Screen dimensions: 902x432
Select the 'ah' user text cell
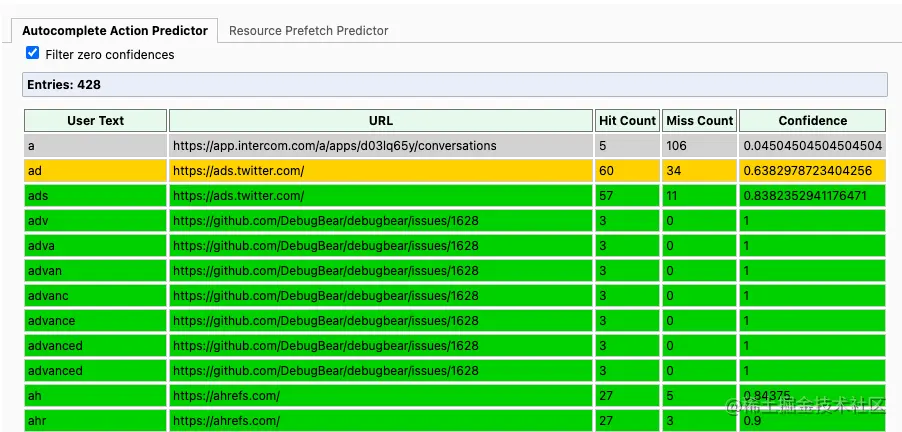tap(95, 396)
